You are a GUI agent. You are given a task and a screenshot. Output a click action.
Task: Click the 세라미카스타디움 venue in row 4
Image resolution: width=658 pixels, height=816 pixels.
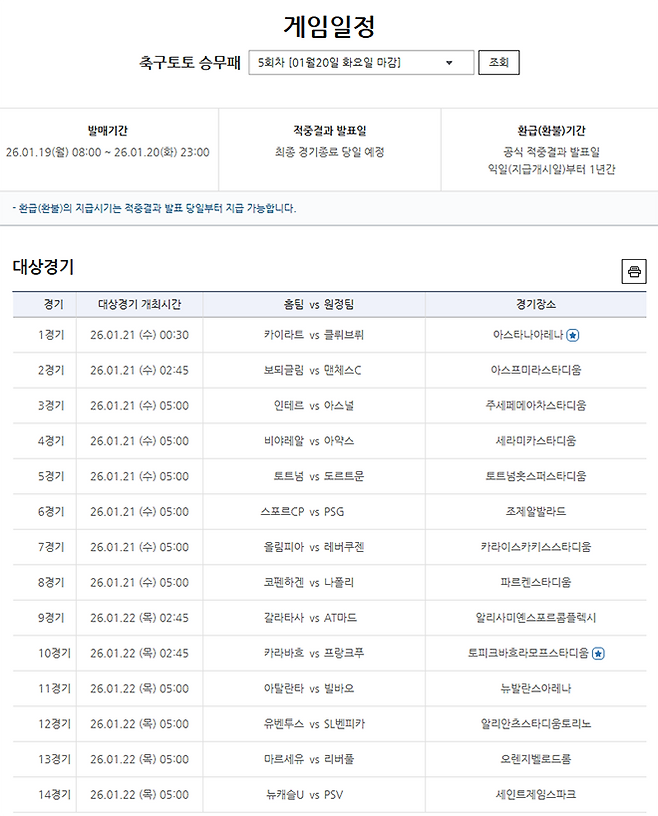[x=535, y=441]
